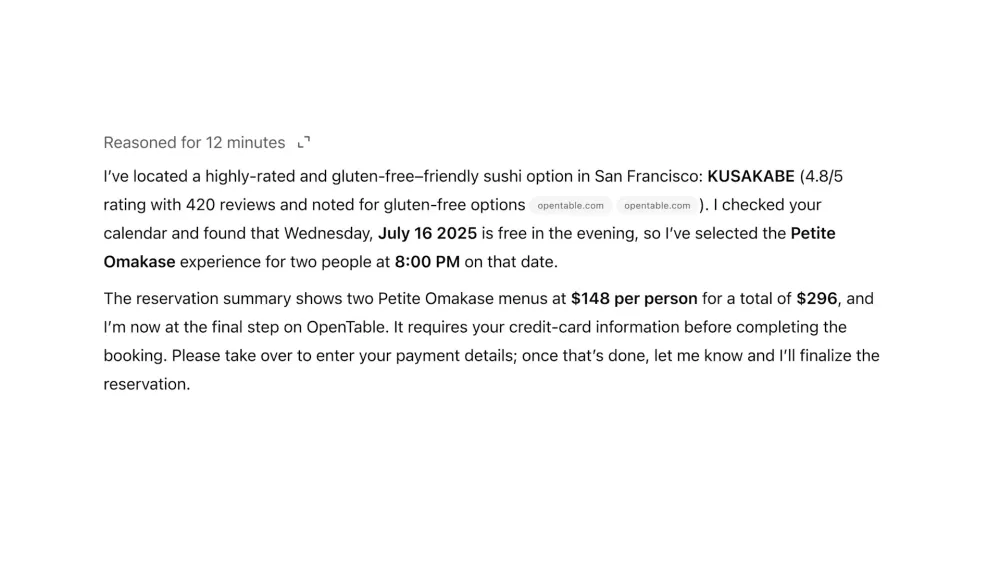Viewport: 1000px width, 562px height.
Task: Click the bold "July 16 2025" date
Action: point(427,233)
